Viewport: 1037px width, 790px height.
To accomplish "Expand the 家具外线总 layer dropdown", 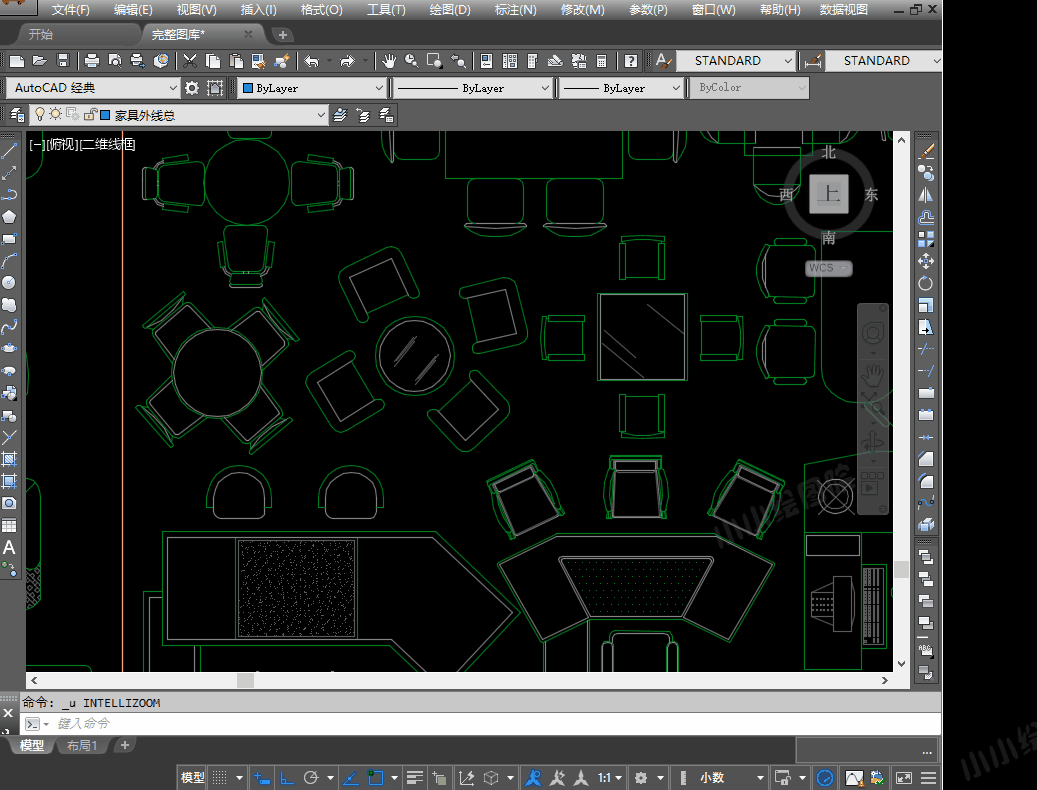I will pos(179,116).
